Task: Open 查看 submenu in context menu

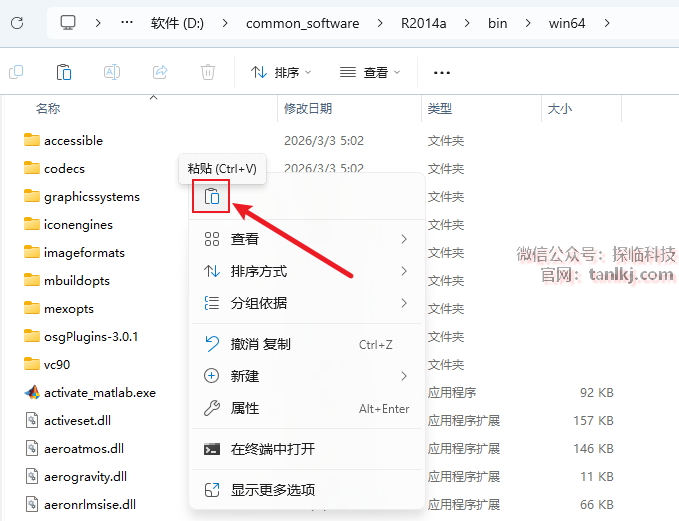Action: [x=307, y=239]
